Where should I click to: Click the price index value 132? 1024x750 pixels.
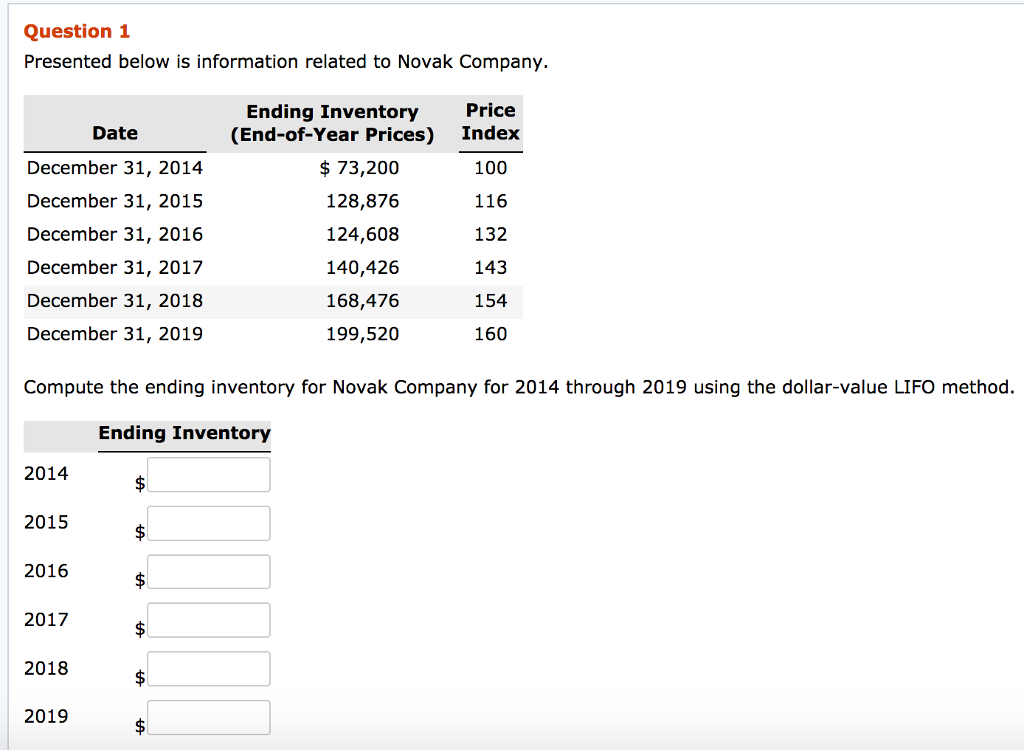[490, 235]
